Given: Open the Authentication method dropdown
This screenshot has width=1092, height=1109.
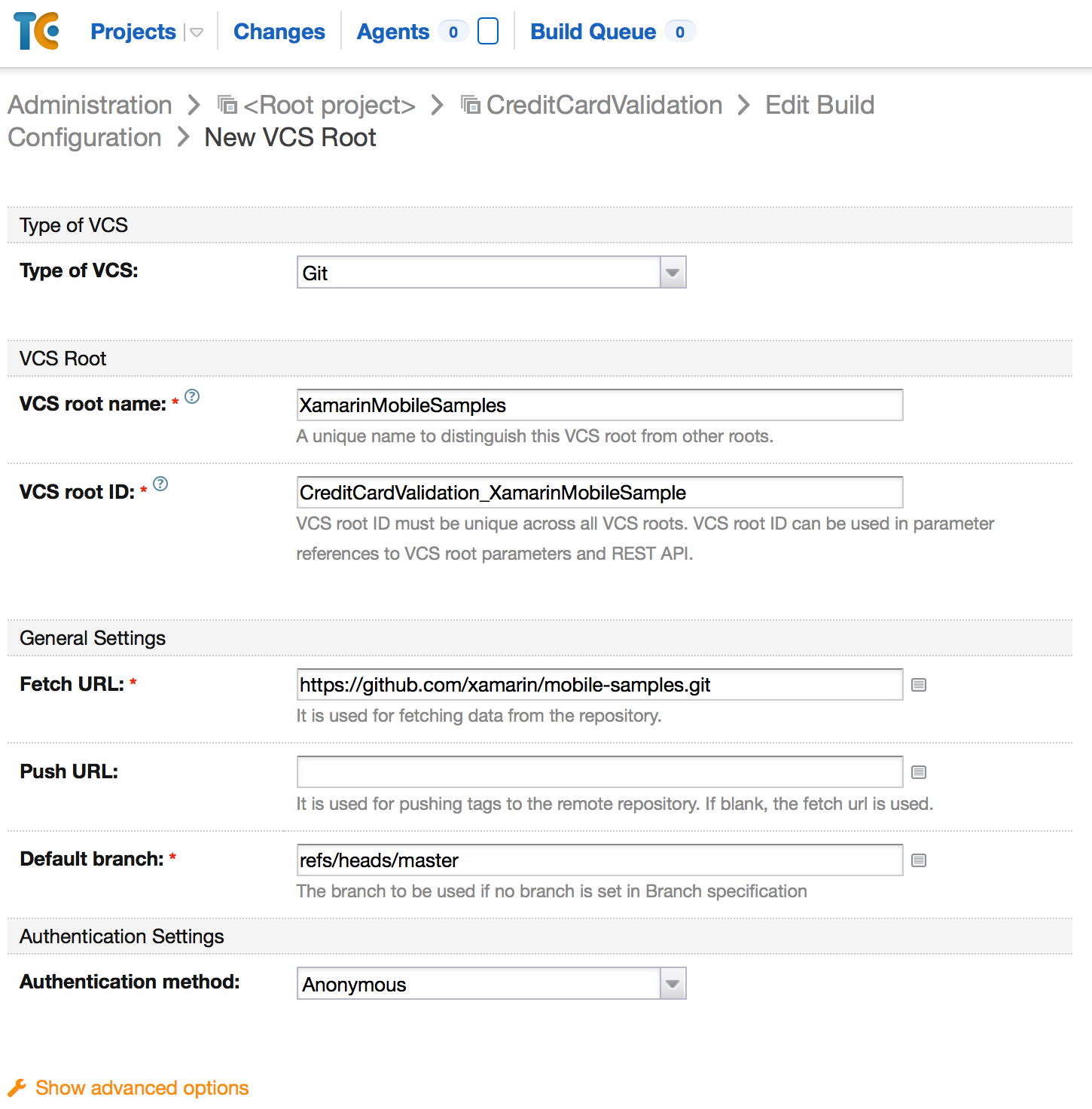Looking at the screenshot, I should [x=672, y=983].
